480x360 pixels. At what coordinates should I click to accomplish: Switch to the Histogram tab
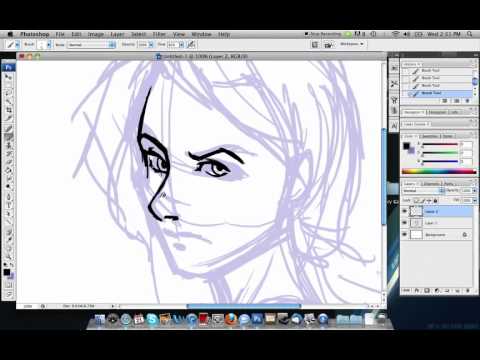[437, 112]
